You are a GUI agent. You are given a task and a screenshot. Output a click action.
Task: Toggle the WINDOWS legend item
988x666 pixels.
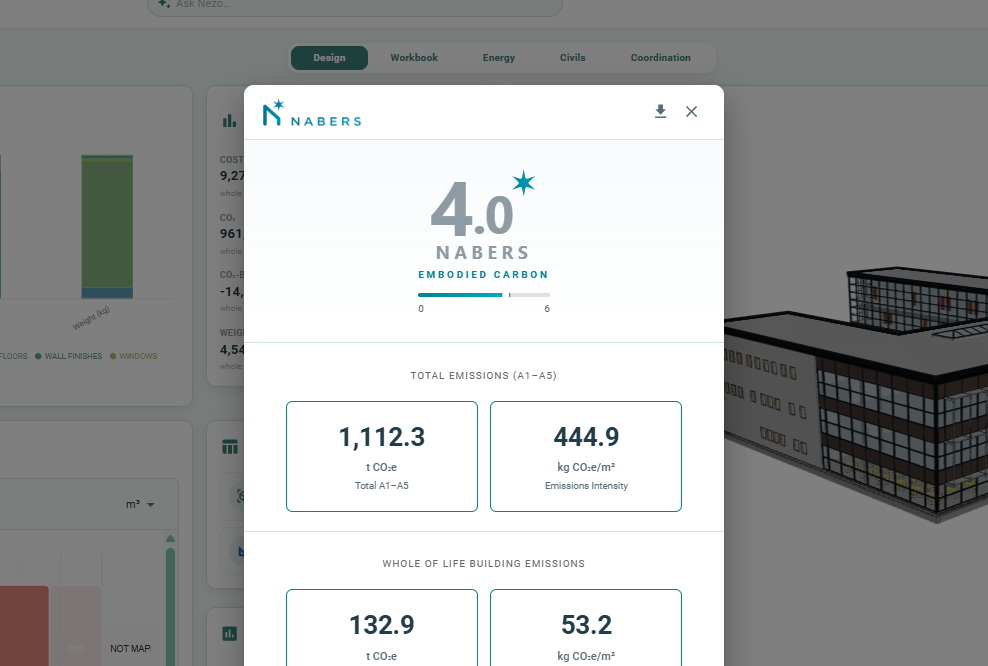coord(134,356)
